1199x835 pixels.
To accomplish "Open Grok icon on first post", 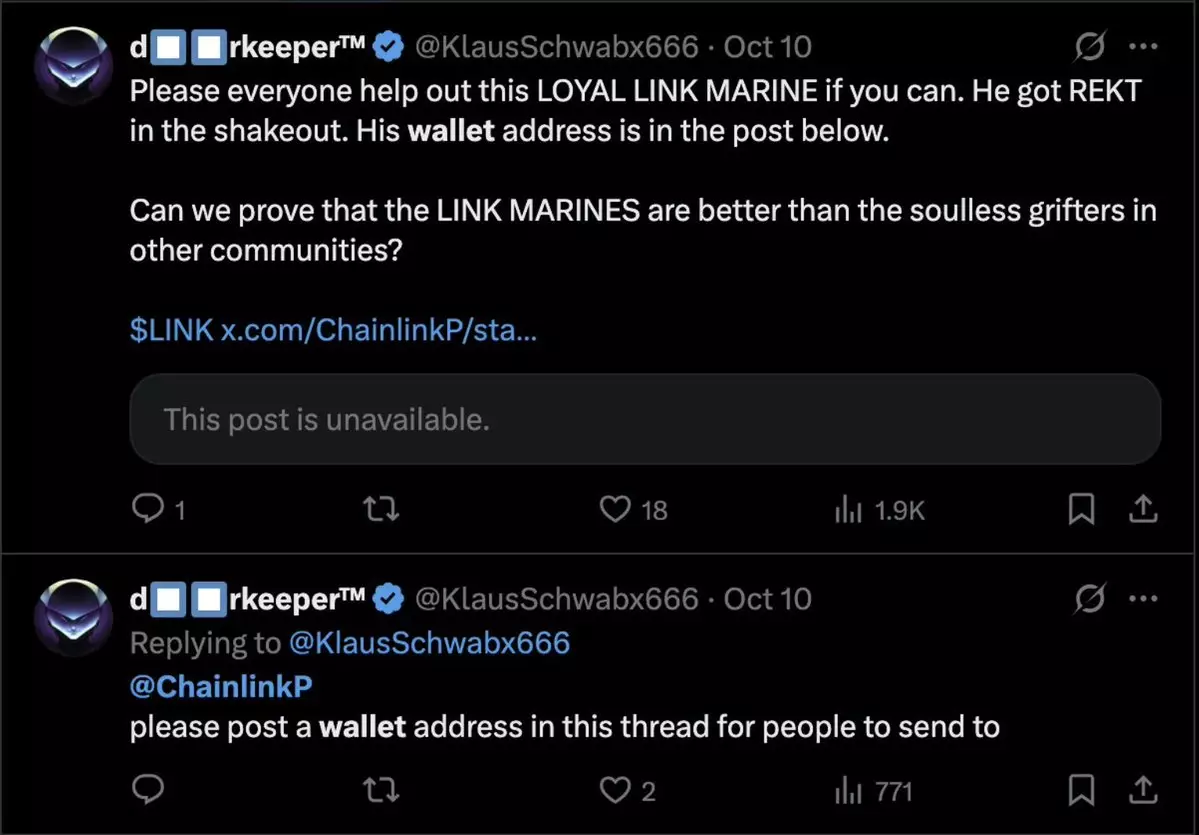I will (1091, 46).
